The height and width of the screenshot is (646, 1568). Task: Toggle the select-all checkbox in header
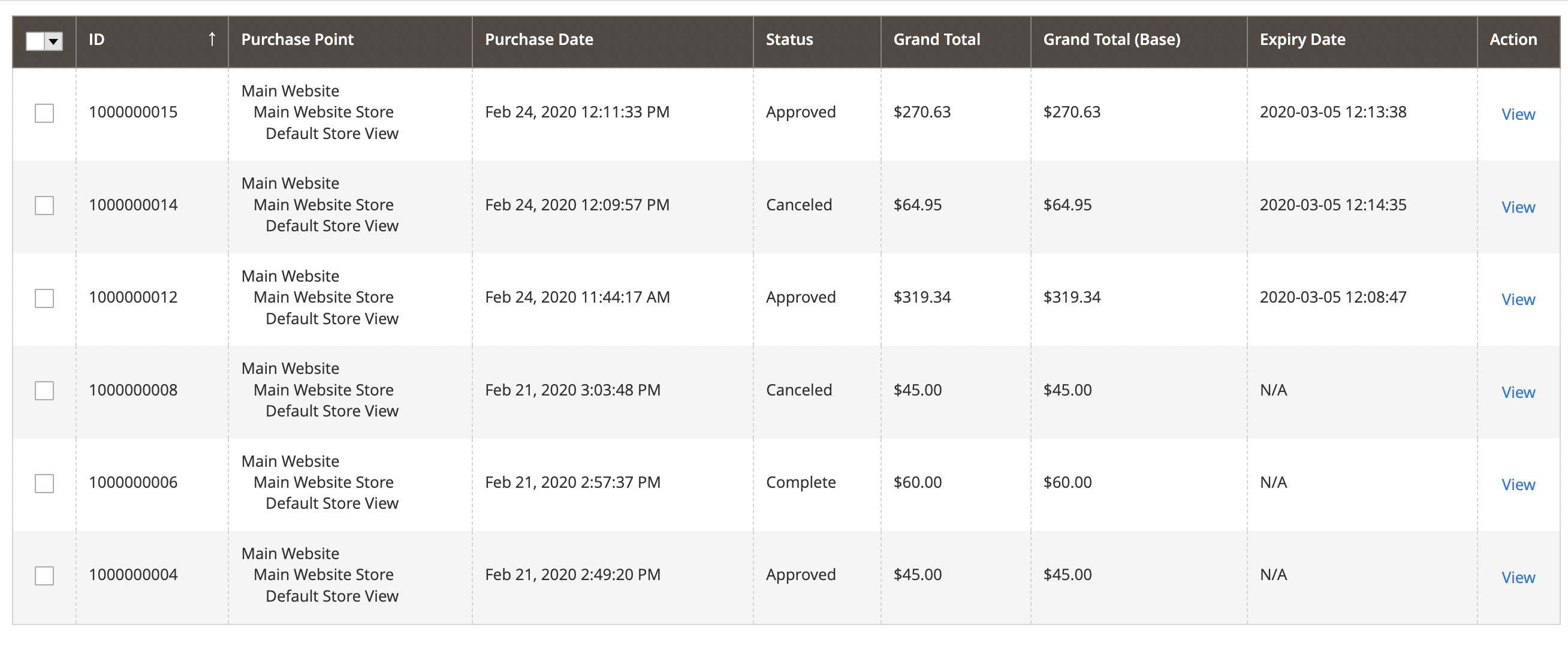click(x=35, y=41)
